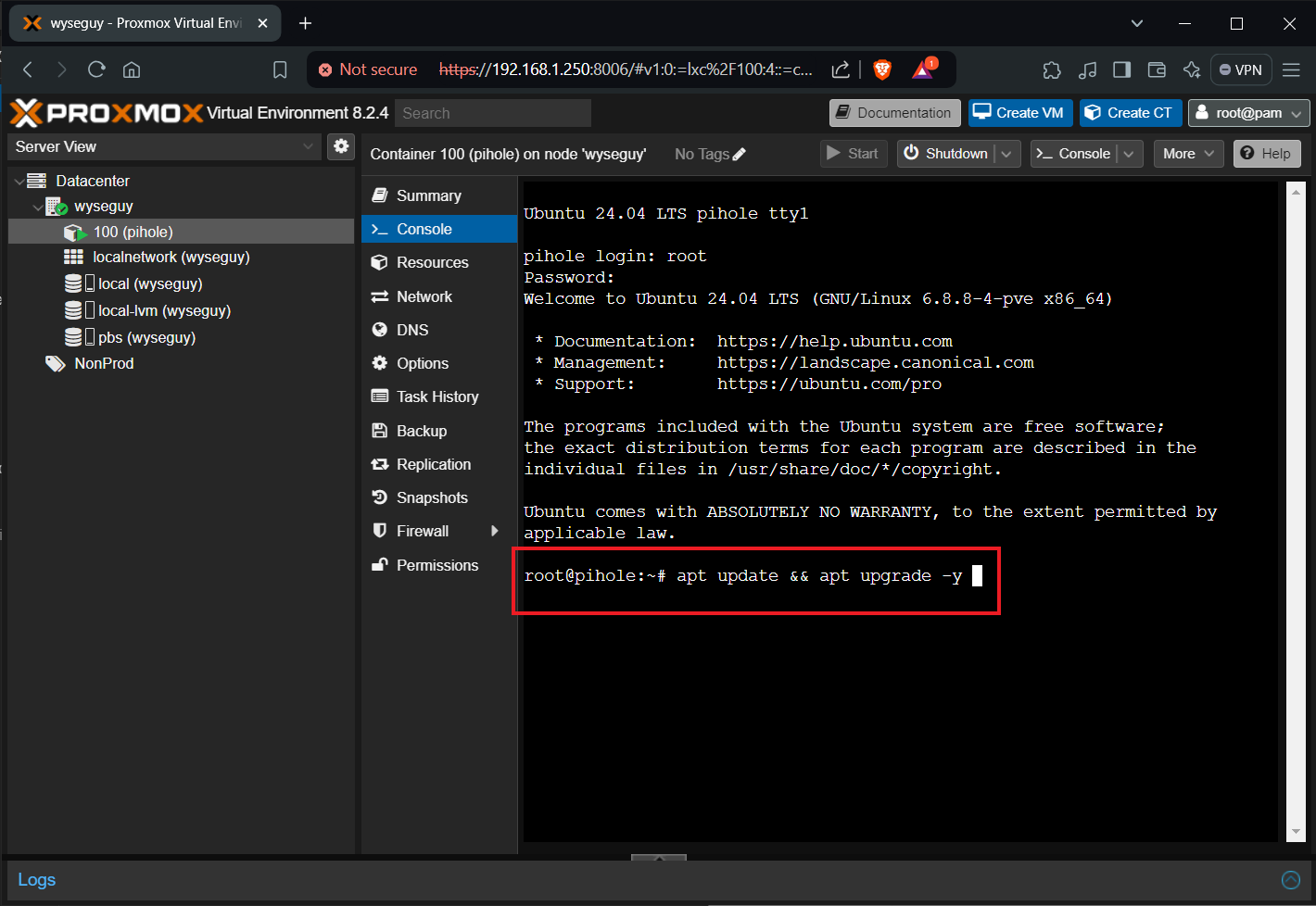Viewport: 1316px width, 906px height.
Task: Collapse the Datacenter tree node
Action: click(x=19, y=182)
